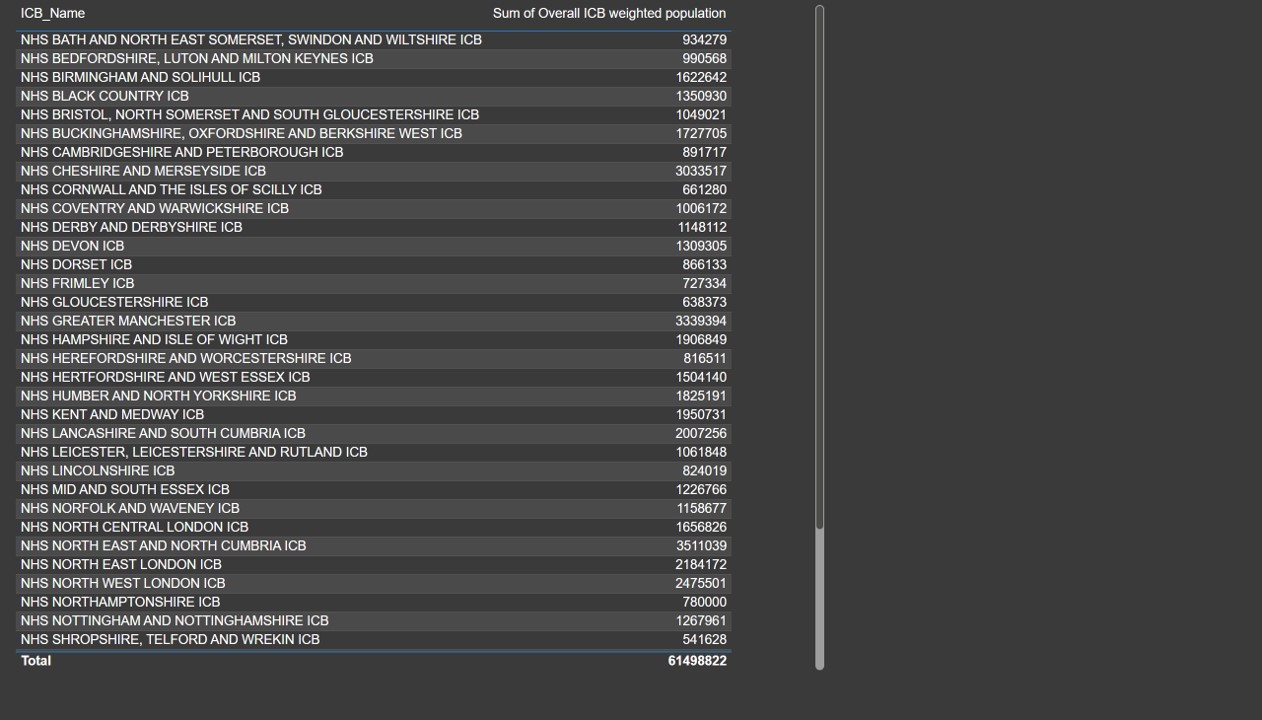Select NHS DORSET ICB row name
This screenshot has height=720, width=1262.
point(76,265)
